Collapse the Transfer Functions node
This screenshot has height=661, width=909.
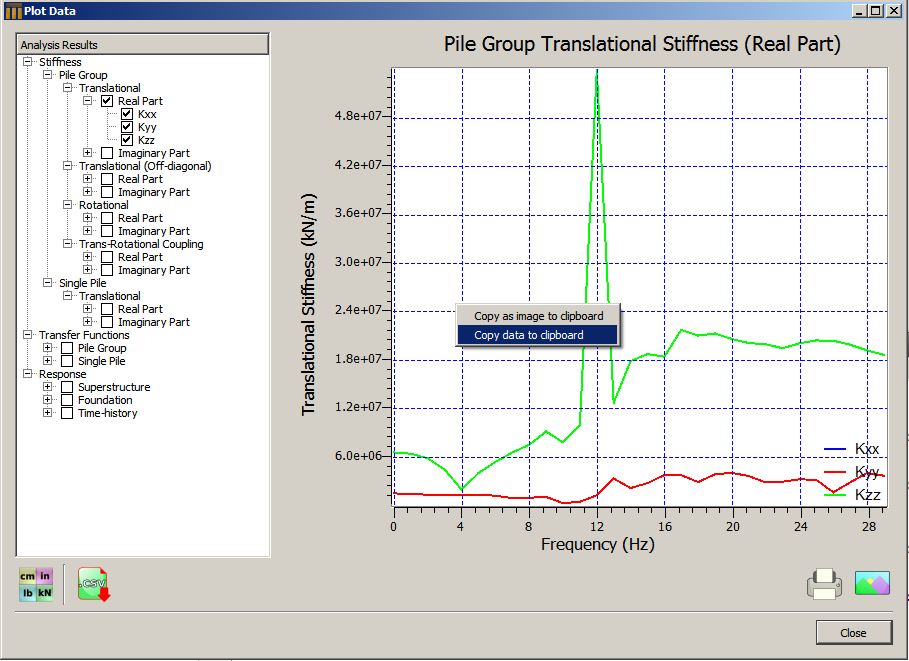click(x=28, y=335)
